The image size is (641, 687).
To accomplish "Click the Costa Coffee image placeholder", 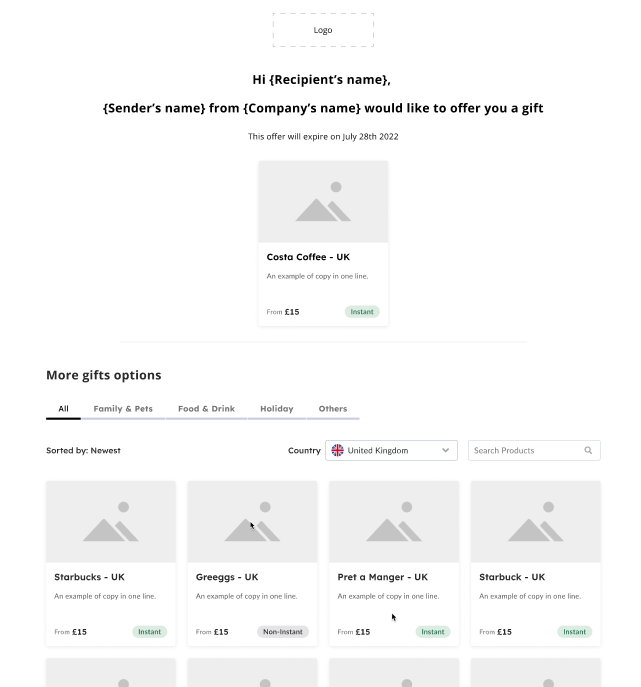I will [323, 202].
